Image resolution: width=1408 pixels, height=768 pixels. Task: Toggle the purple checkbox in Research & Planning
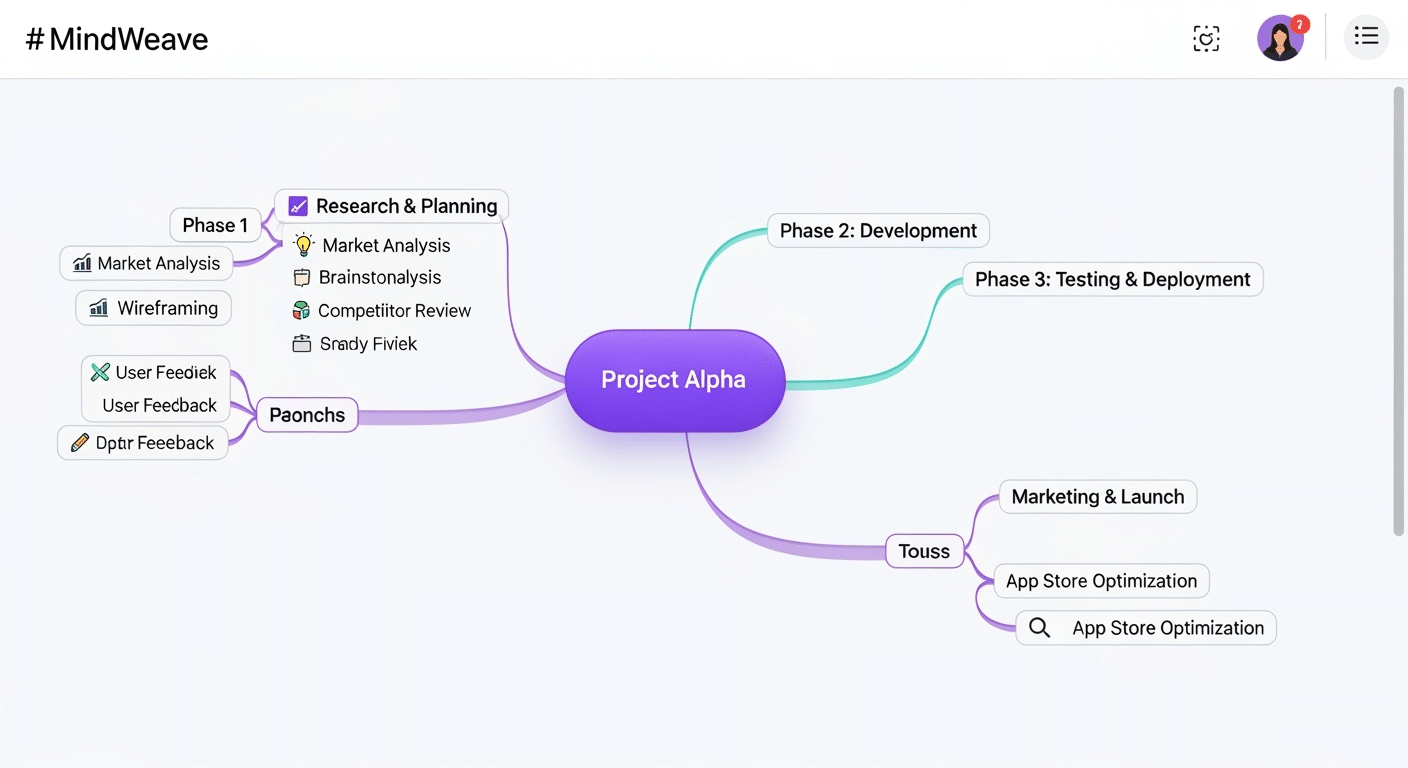[297, 205]
